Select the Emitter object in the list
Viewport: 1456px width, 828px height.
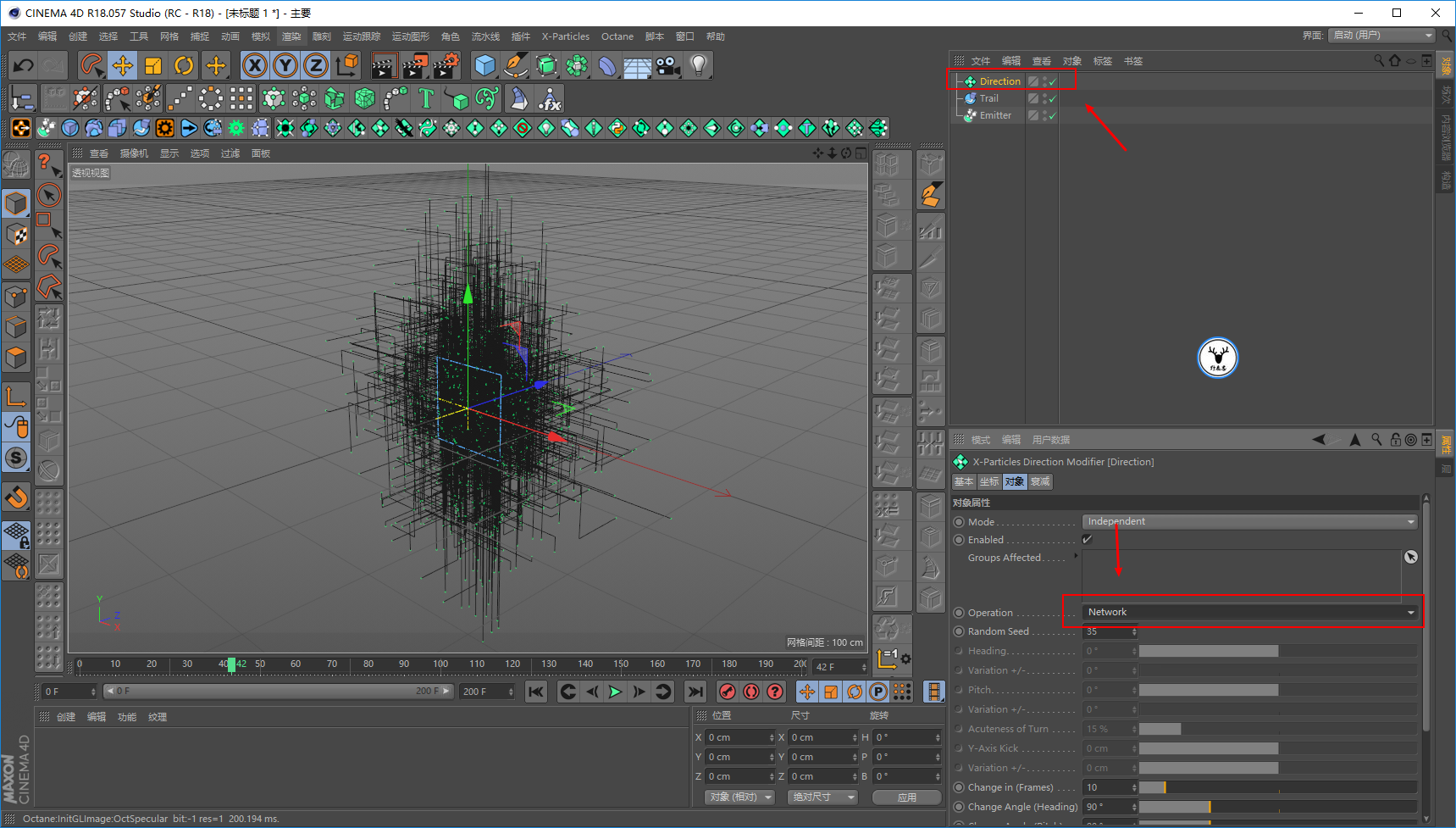click(x=995, y=115)
